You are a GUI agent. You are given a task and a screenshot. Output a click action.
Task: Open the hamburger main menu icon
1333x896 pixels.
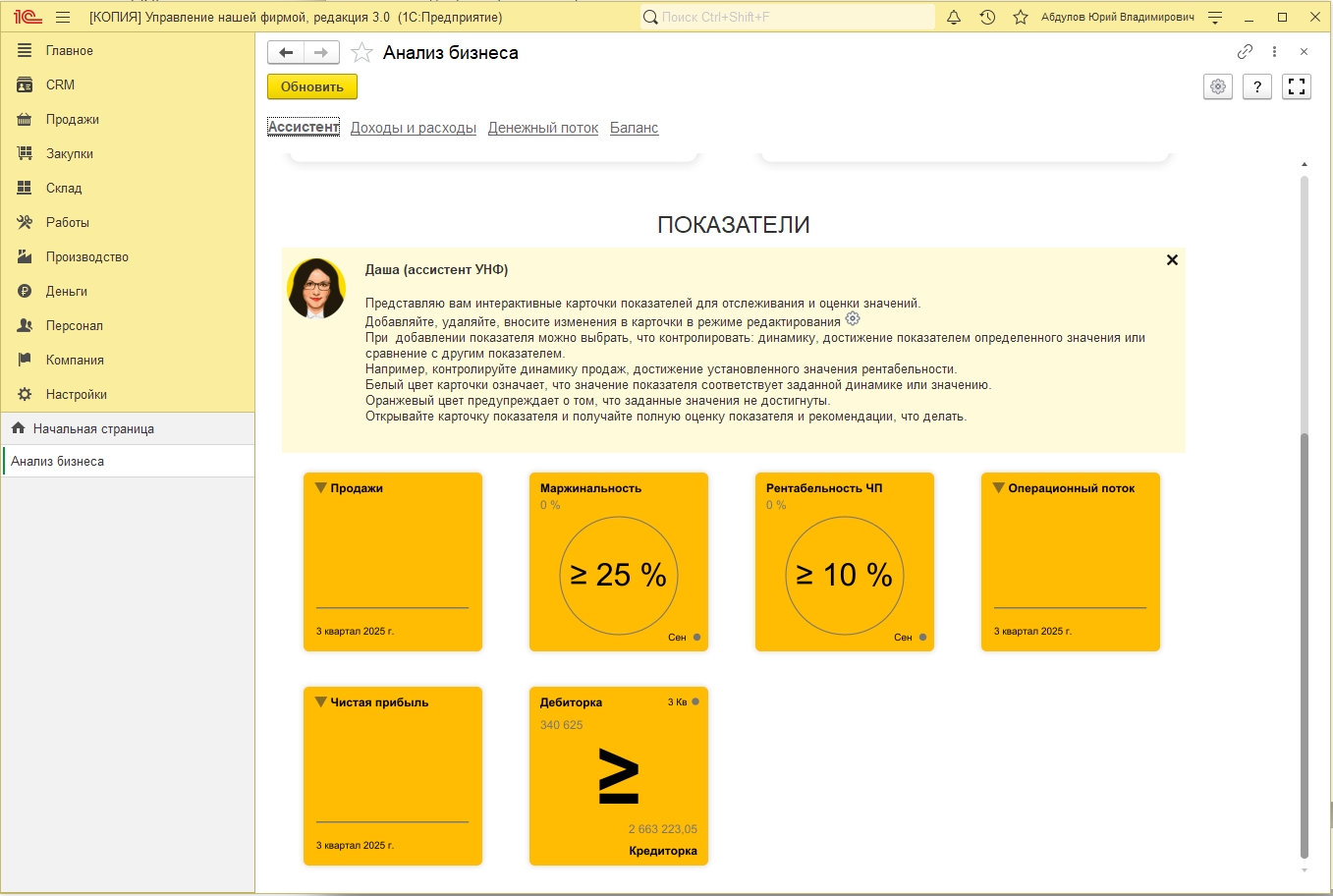(x=63, y=17)
